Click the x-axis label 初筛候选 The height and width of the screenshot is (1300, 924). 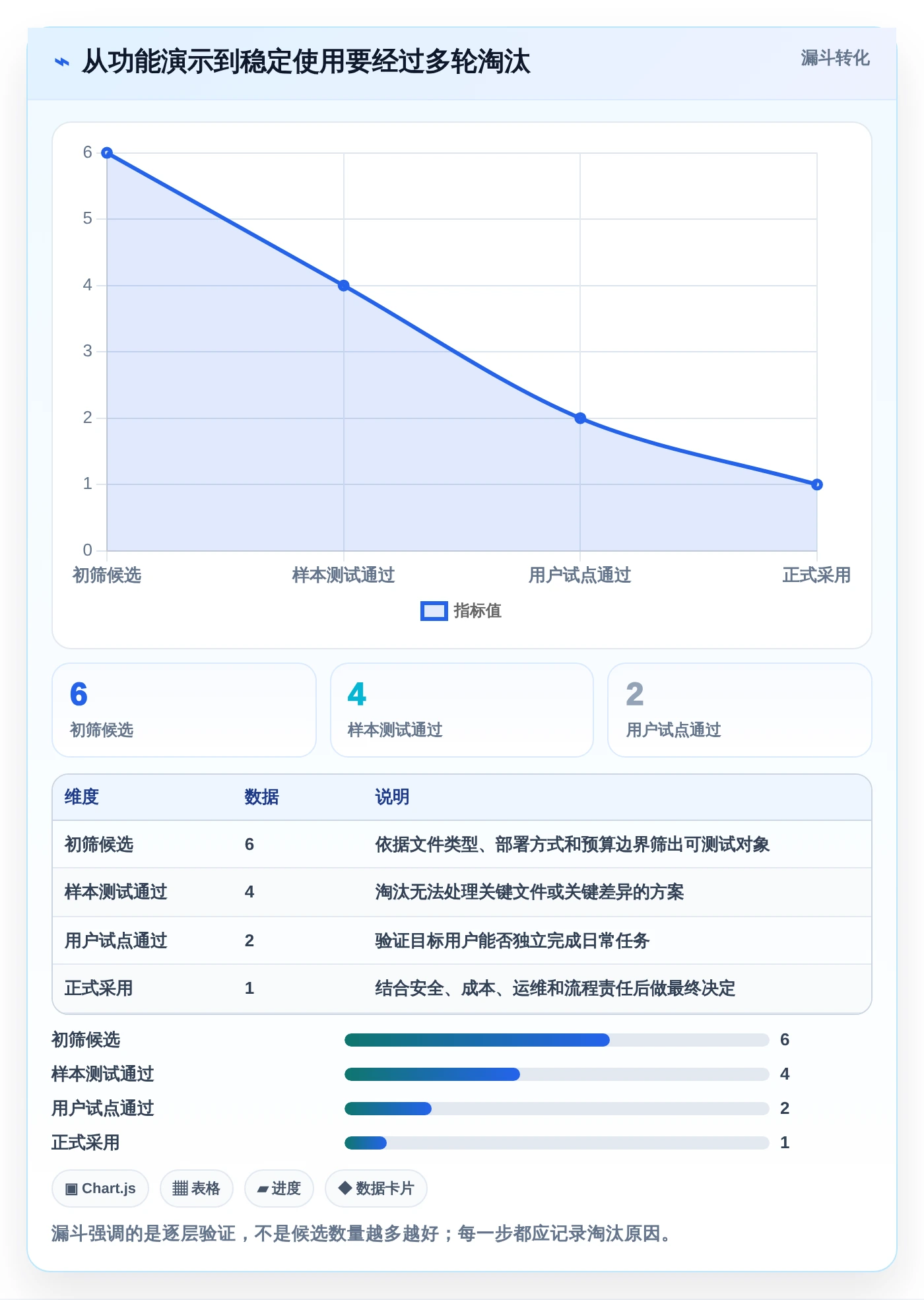click(107, 575)
